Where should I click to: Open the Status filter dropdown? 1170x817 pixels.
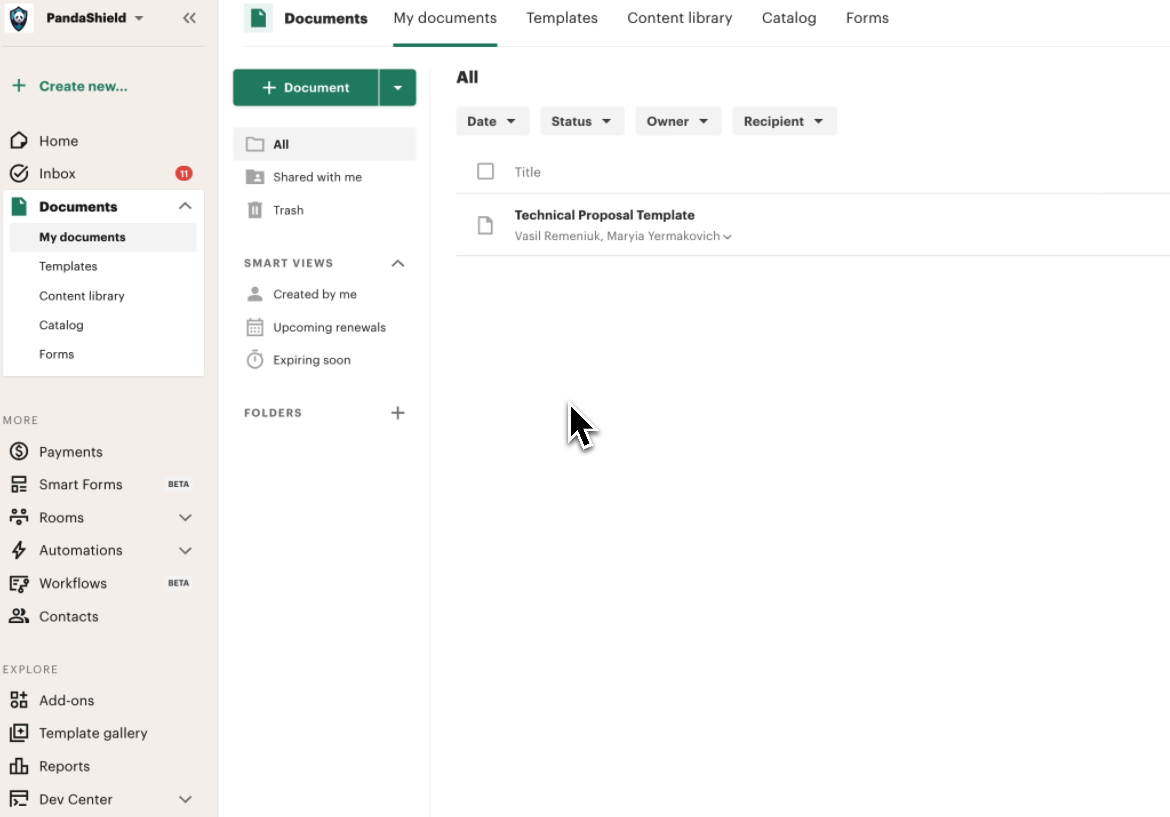[x=582, y=121]
